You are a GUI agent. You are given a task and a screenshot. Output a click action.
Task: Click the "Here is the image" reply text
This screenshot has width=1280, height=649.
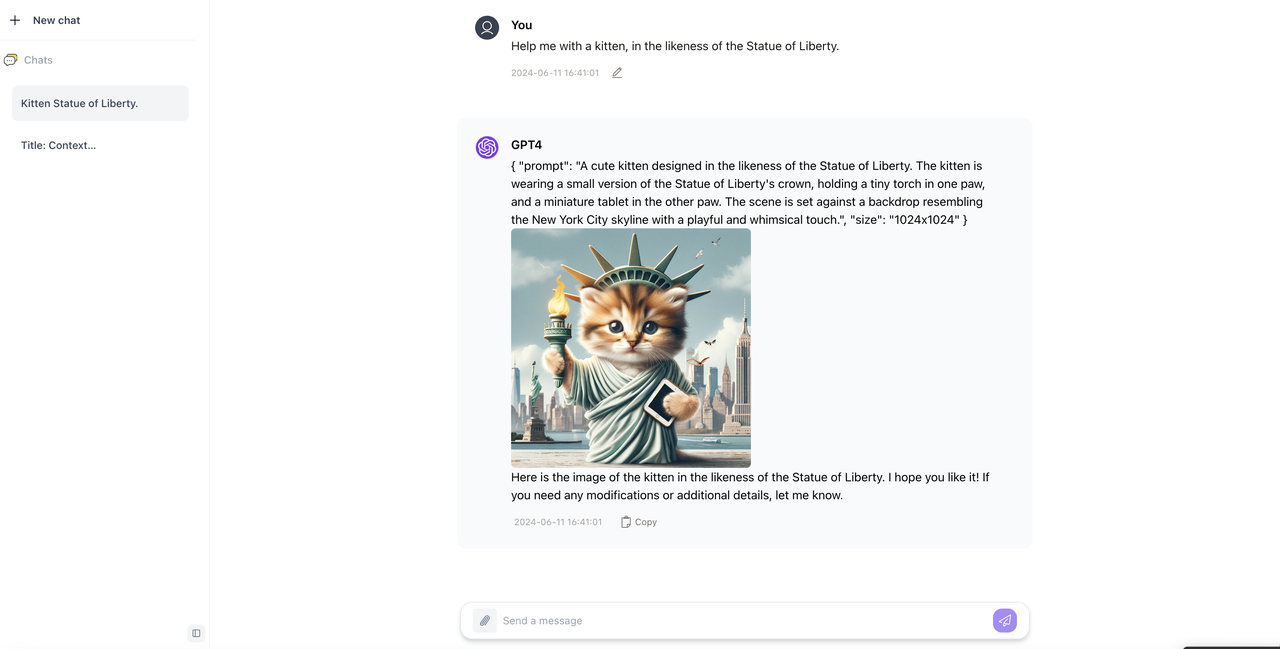[750, 486]
